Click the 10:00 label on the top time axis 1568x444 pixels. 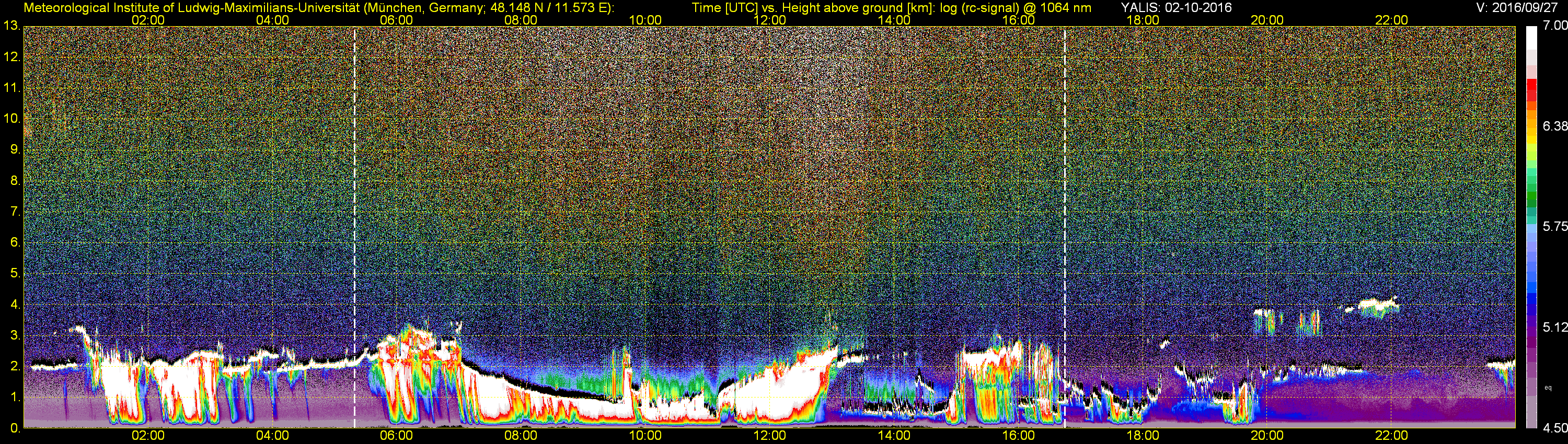pos(645,20)
